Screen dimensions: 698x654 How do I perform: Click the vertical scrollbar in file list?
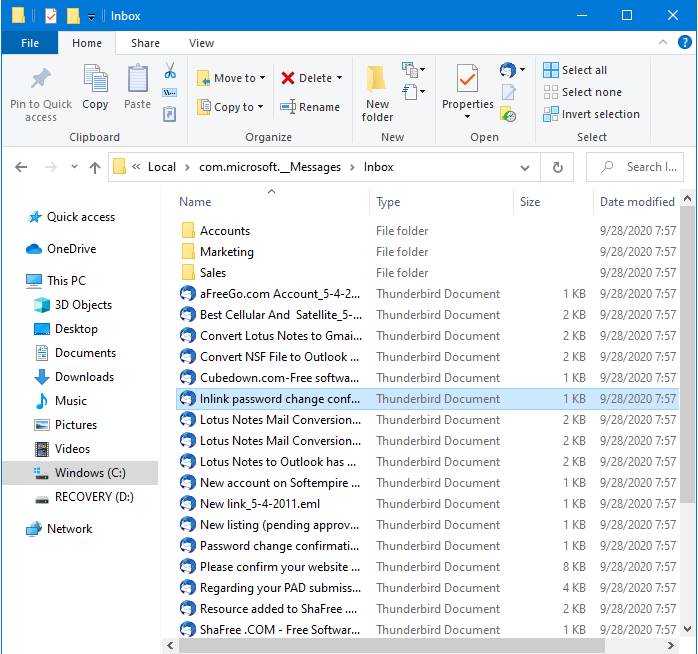tap(688, 353)
